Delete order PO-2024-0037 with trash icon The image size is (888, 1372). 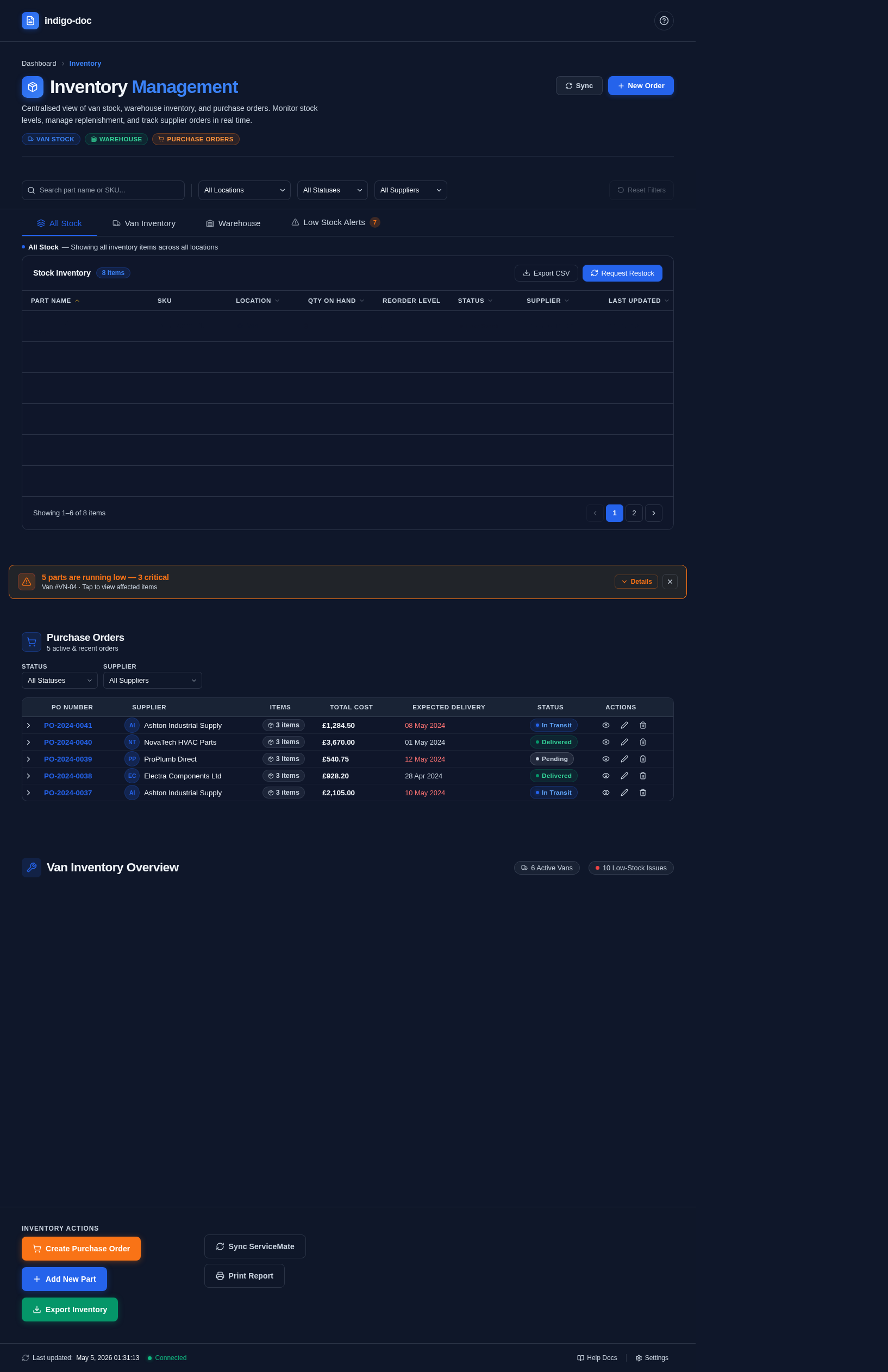[x=642, y=793]
